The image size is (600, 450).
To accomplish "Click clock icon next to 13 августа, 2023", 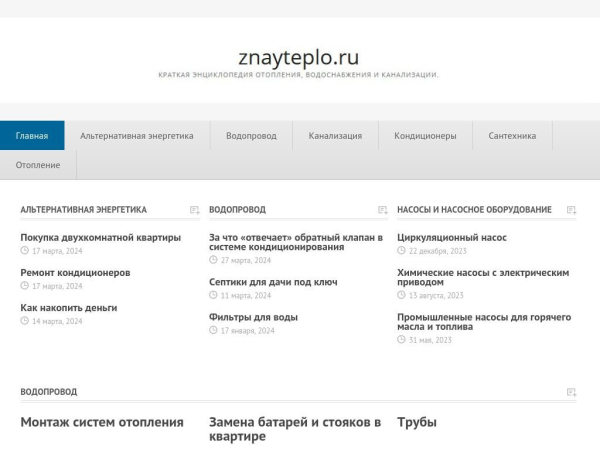I will 401,295.
